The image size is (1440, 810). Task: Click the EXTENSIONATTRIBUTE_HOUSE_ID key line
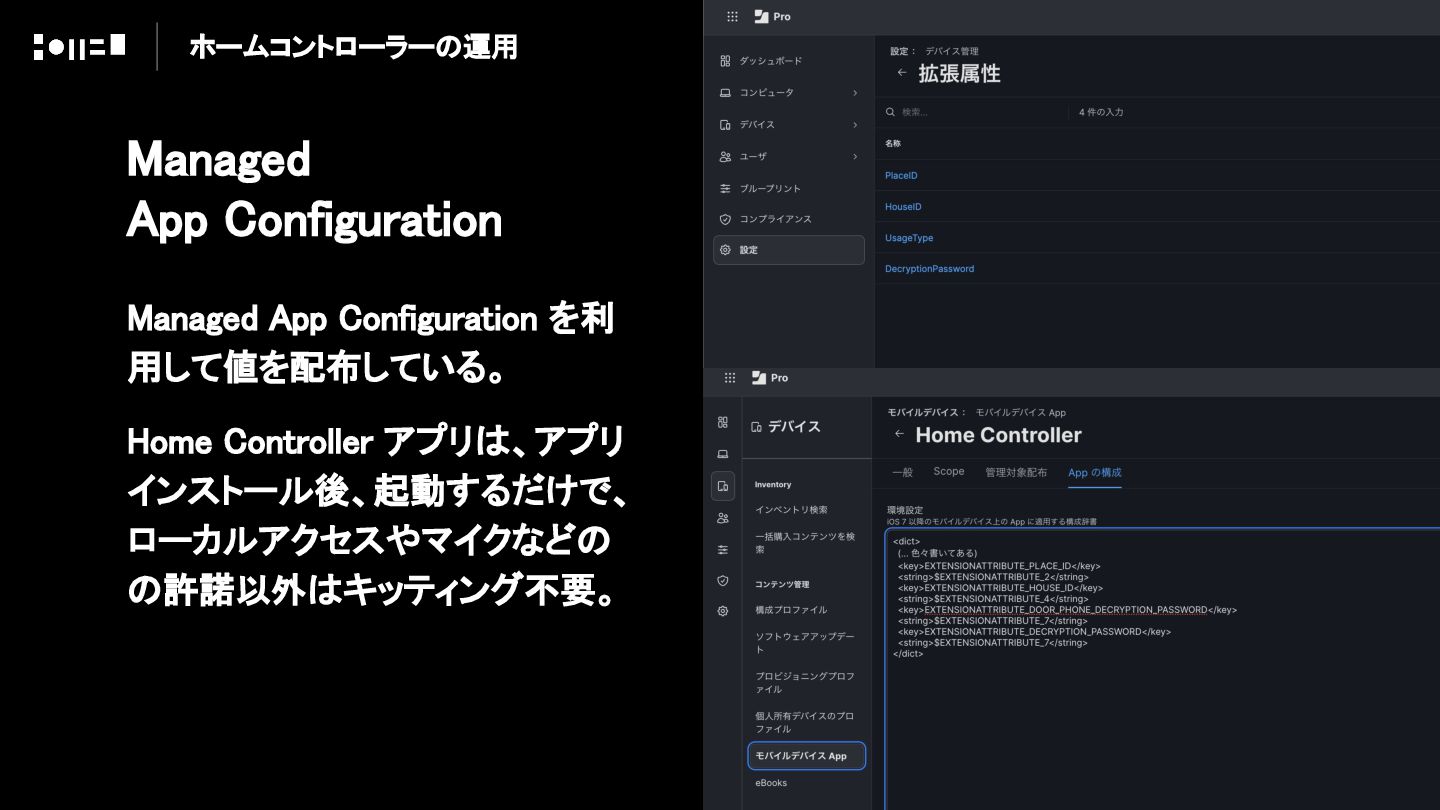coord(1001,588)
